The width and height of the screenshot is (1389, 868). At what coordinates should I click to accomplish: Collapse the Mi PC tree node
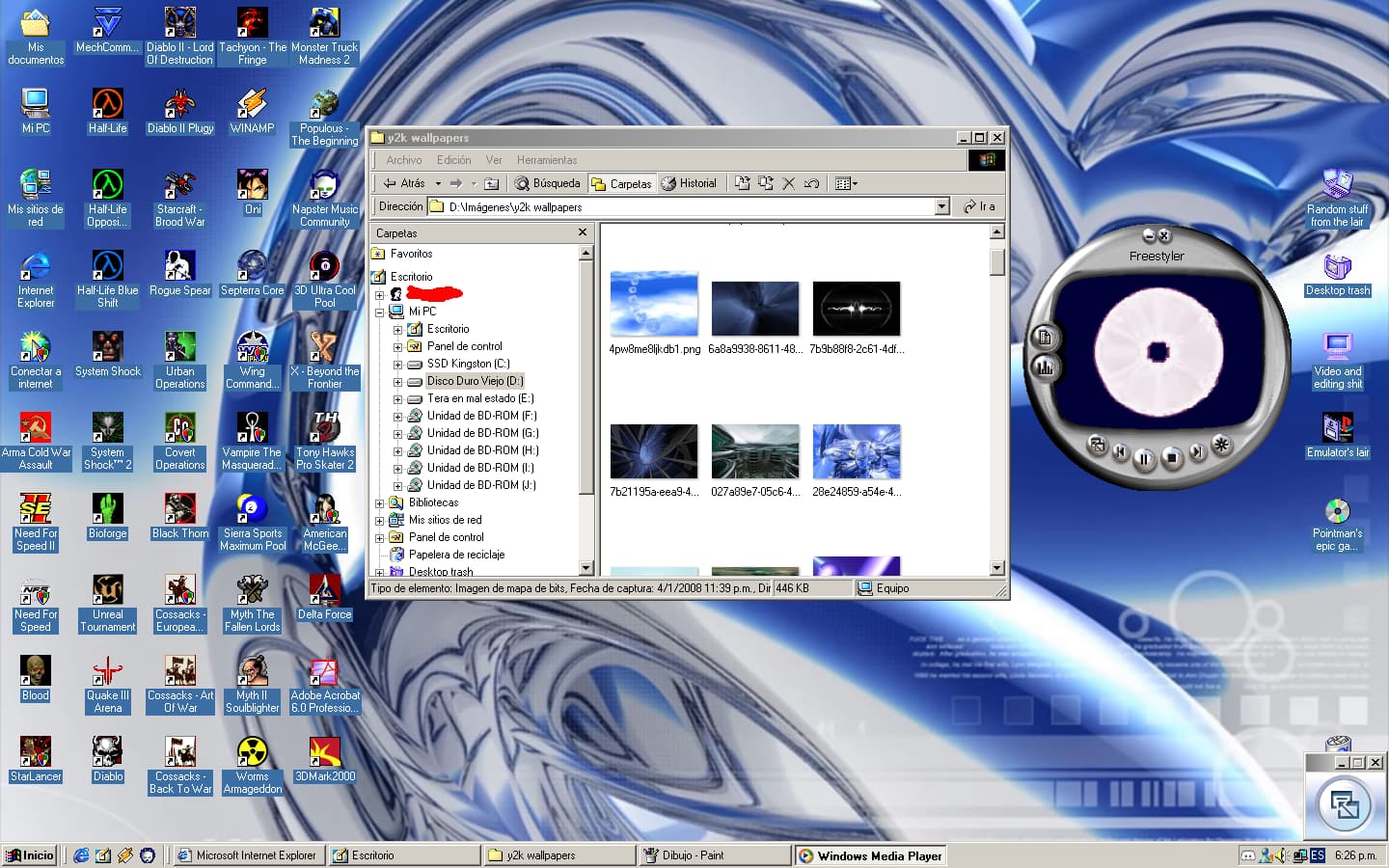(x=380, y=312)
